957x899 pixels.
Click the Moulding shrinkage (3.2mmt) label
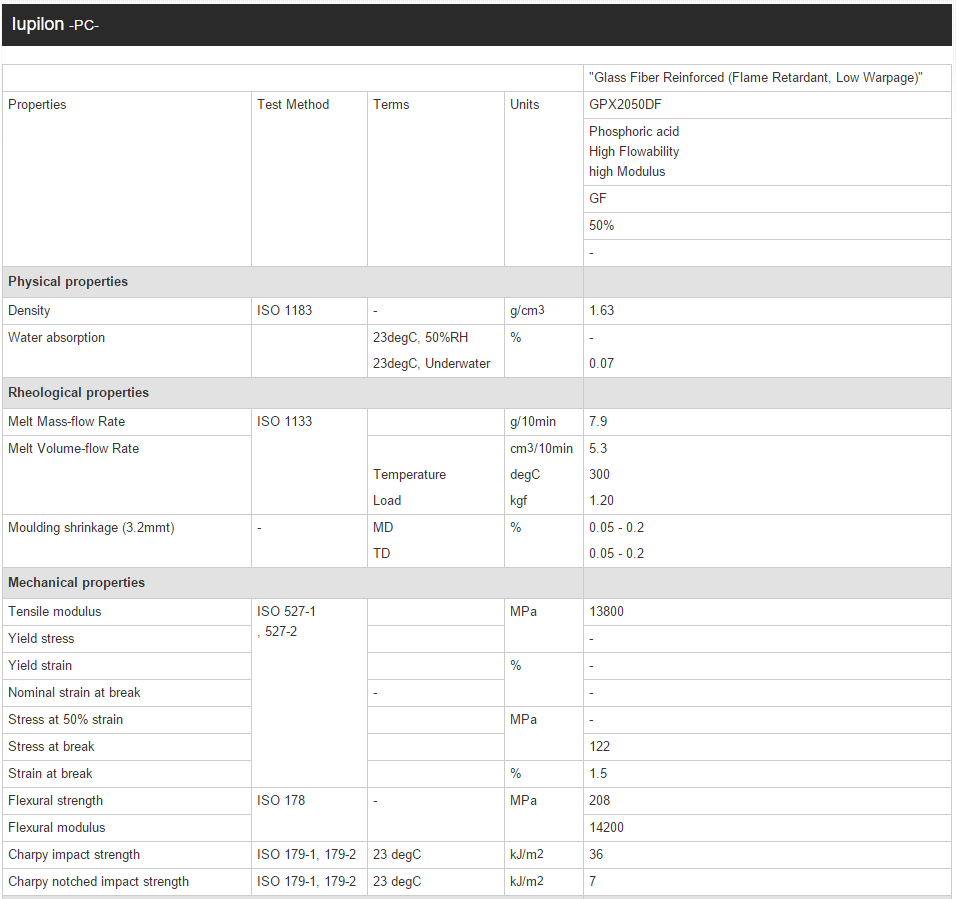(x=91, y=527)
